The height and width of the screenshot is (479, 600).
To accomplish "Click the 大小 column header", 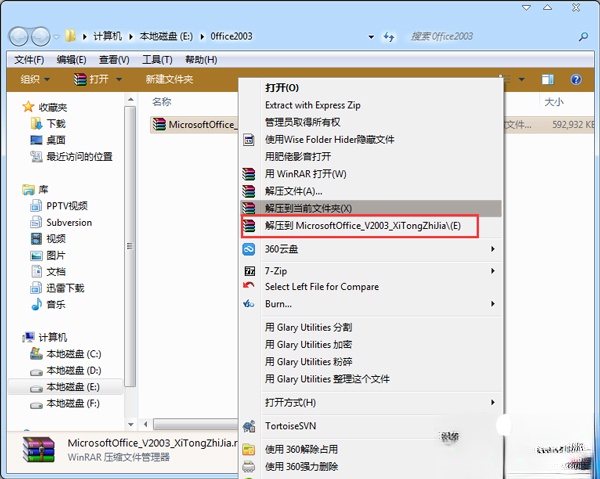I will [x=554, y=102].
